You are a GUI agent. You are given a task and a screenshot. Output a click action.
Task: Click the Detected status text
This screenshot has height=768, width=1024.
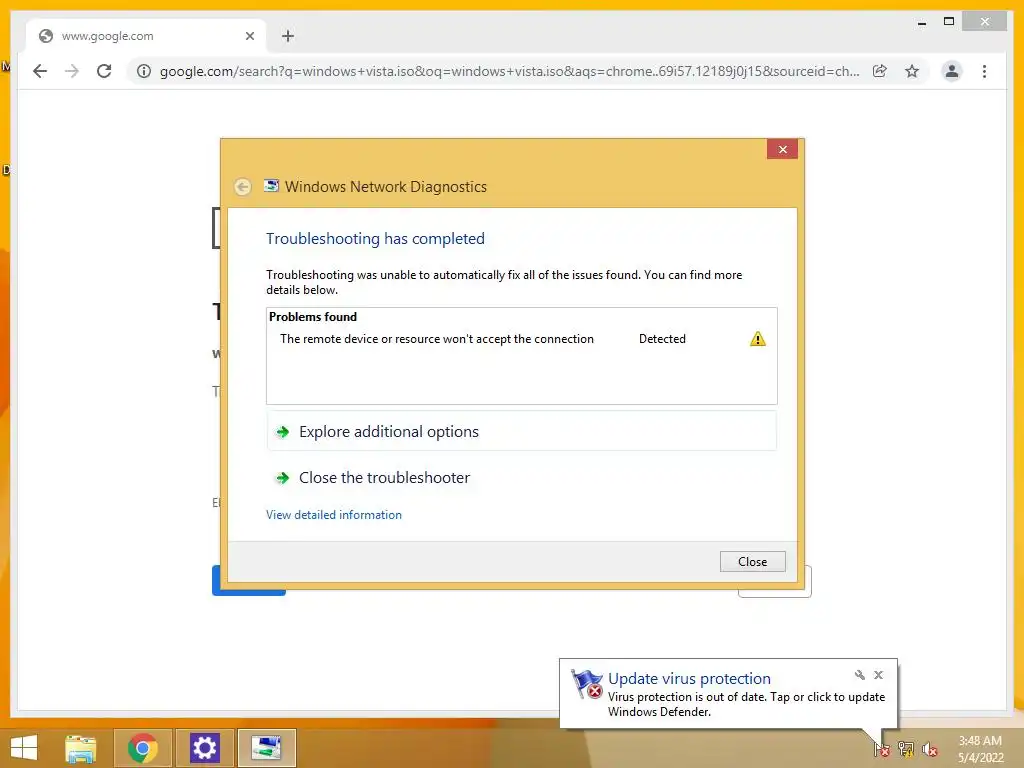coord(662,339)
